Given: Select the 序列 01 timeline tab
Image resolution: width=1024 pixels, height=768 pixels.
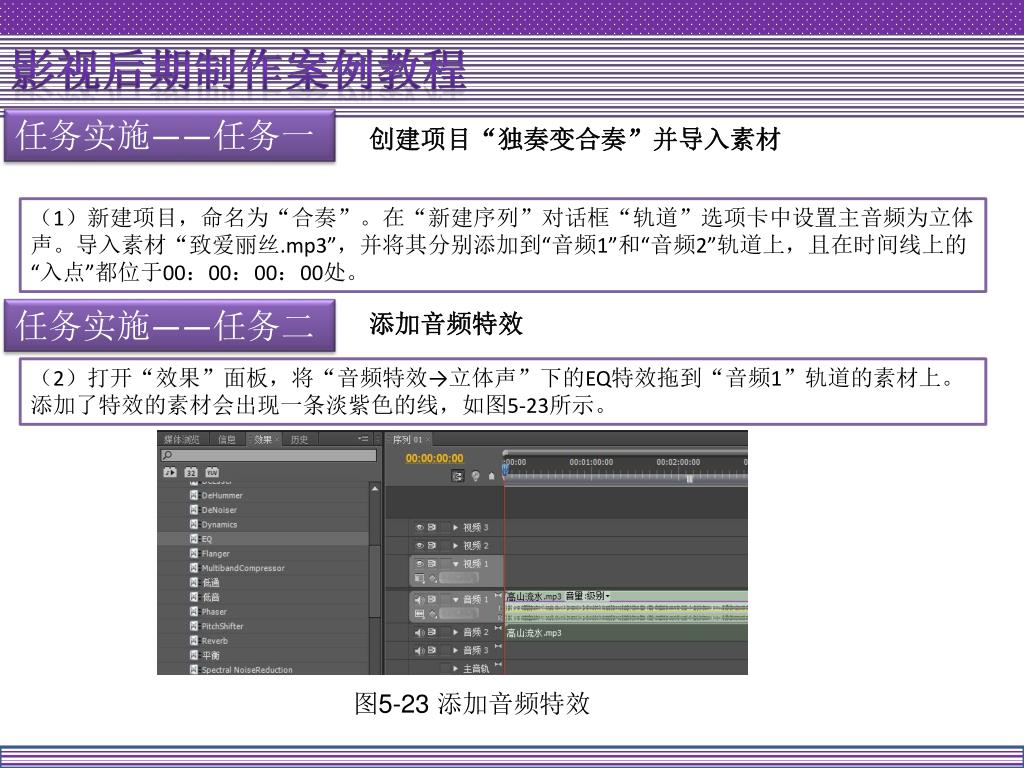Looking at the screenshot, I should (407, 440).
